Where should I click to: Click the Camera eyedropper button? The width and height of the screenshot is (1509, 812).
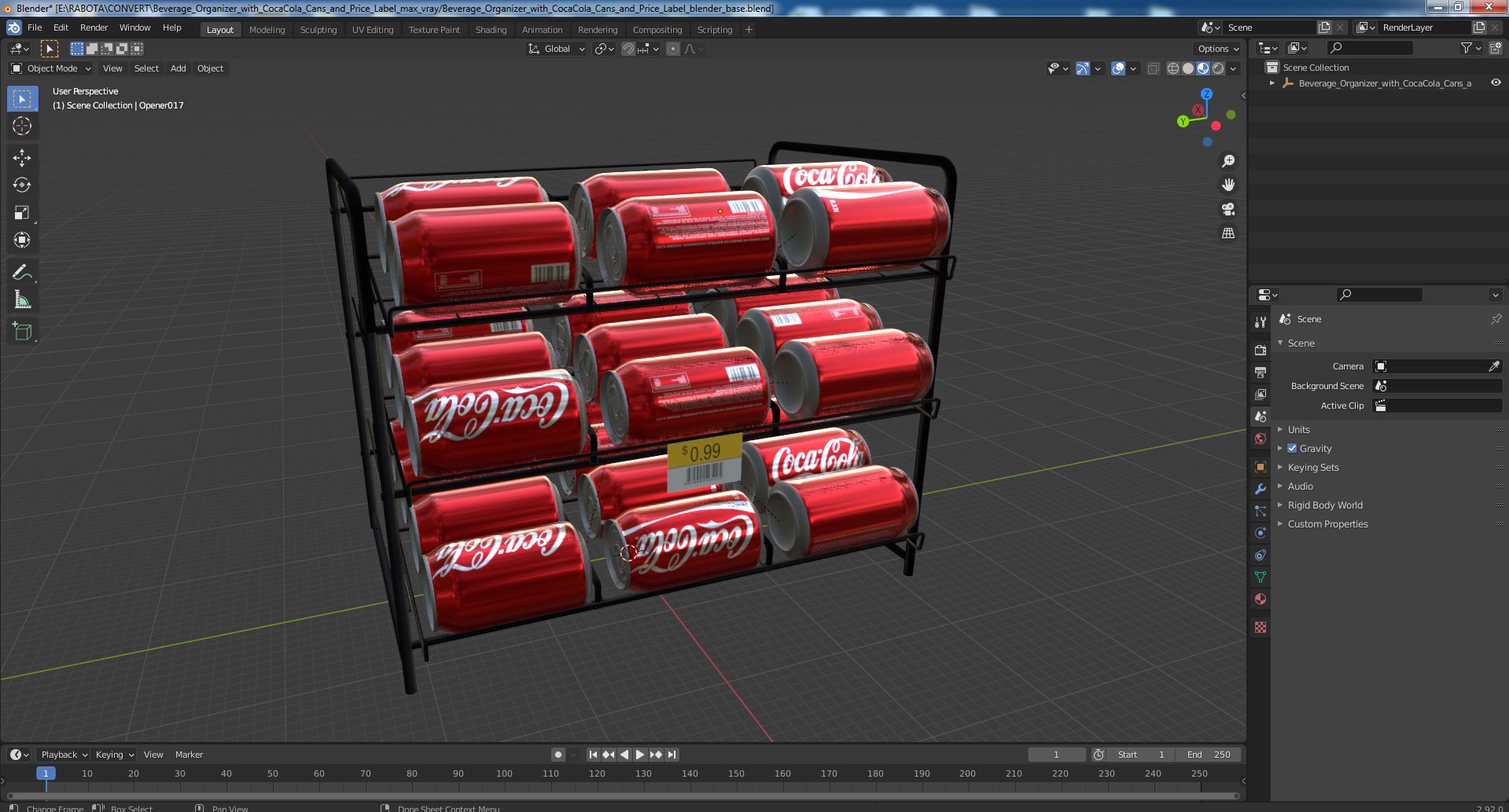(1494, 366)
